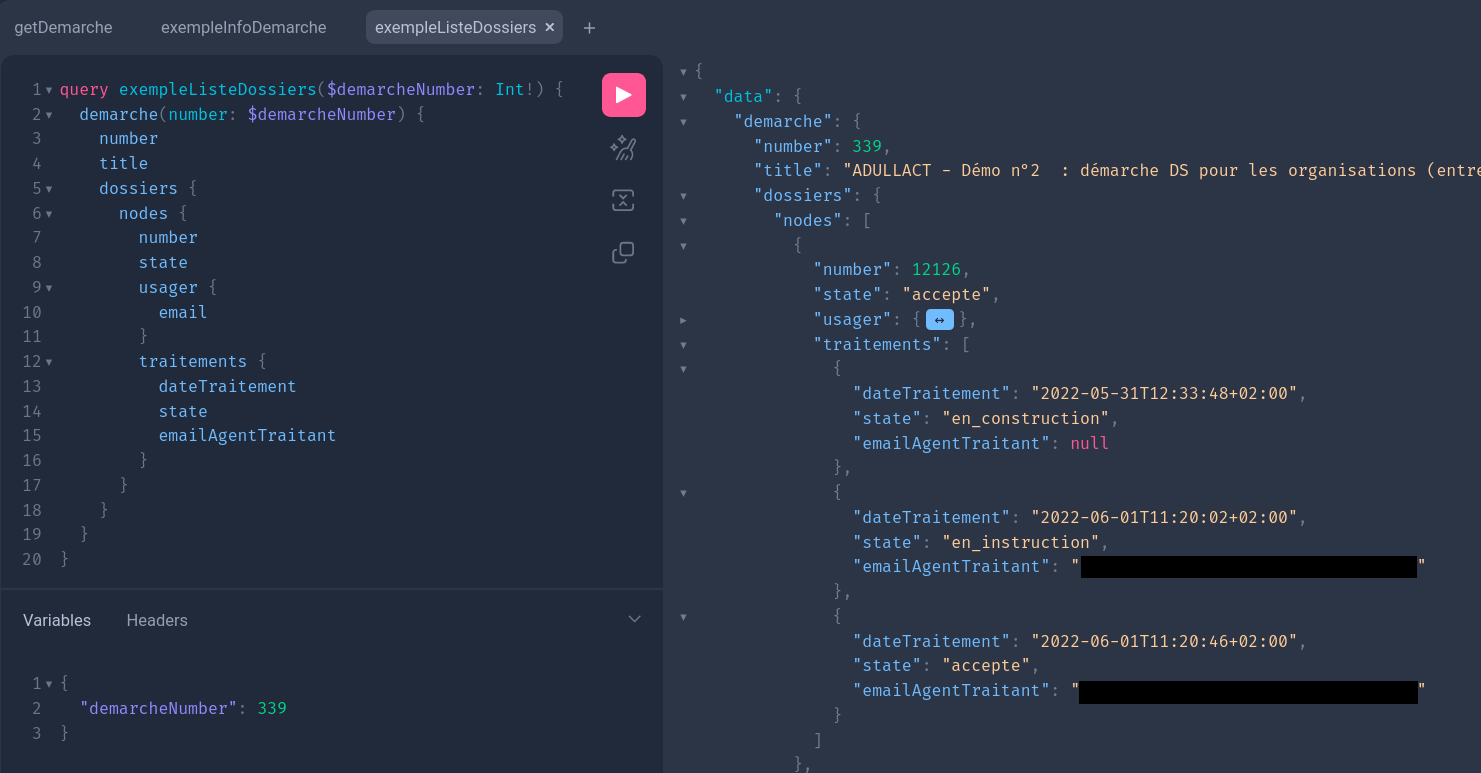The height and width of the screenshot is (773, 1481).
Task: Click the state field on line 8
Action: pyautogui.click(x=163, y=262)
